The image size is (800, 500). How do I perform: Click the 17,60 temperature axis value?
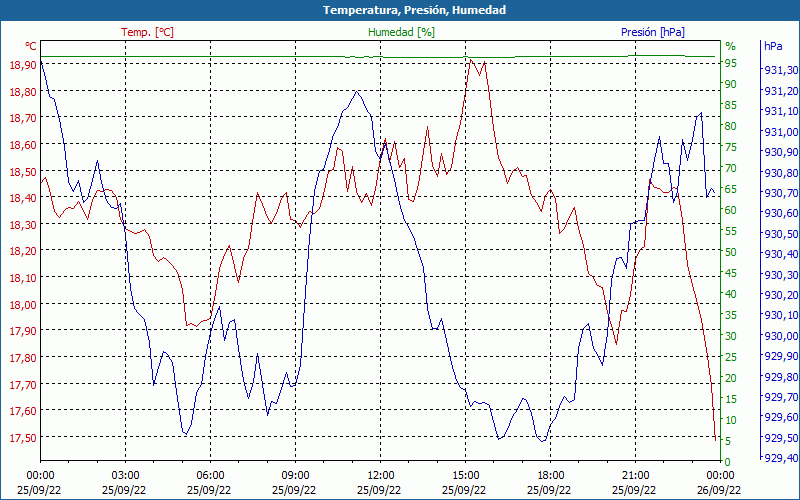tap(23, 411)
